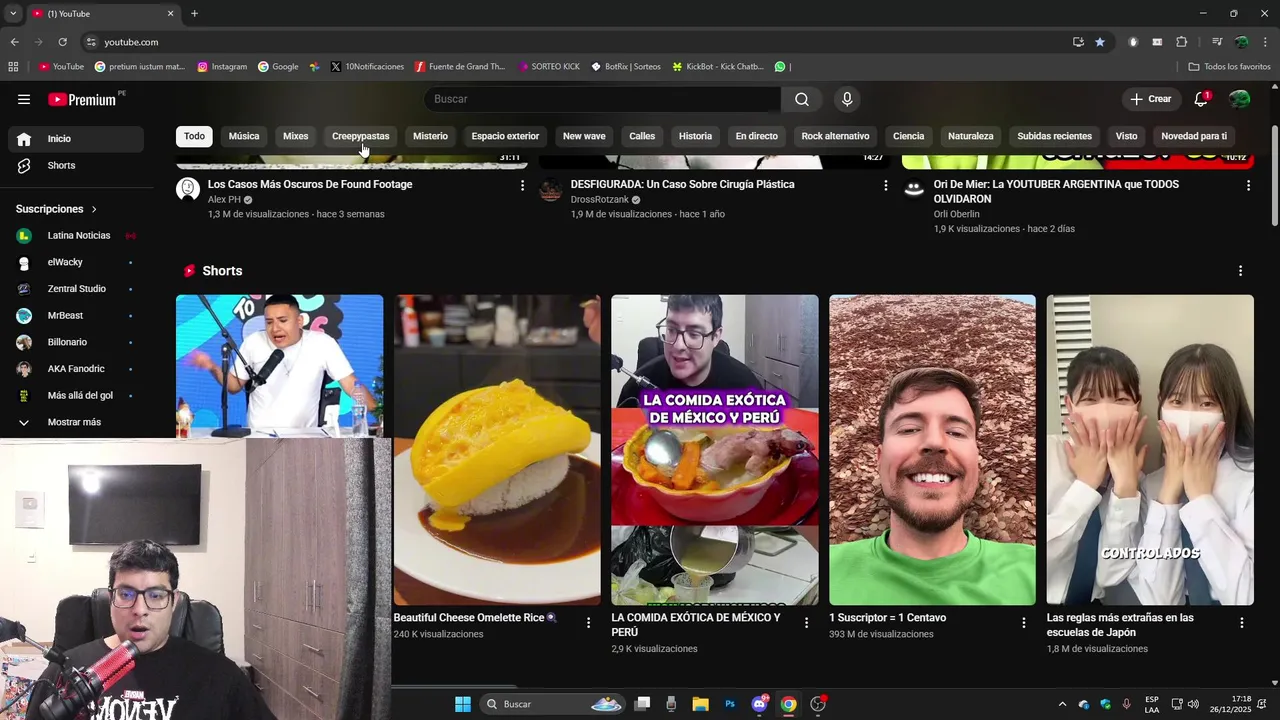Open the Chrome extensions puzzle icon

click(1182, 42)
